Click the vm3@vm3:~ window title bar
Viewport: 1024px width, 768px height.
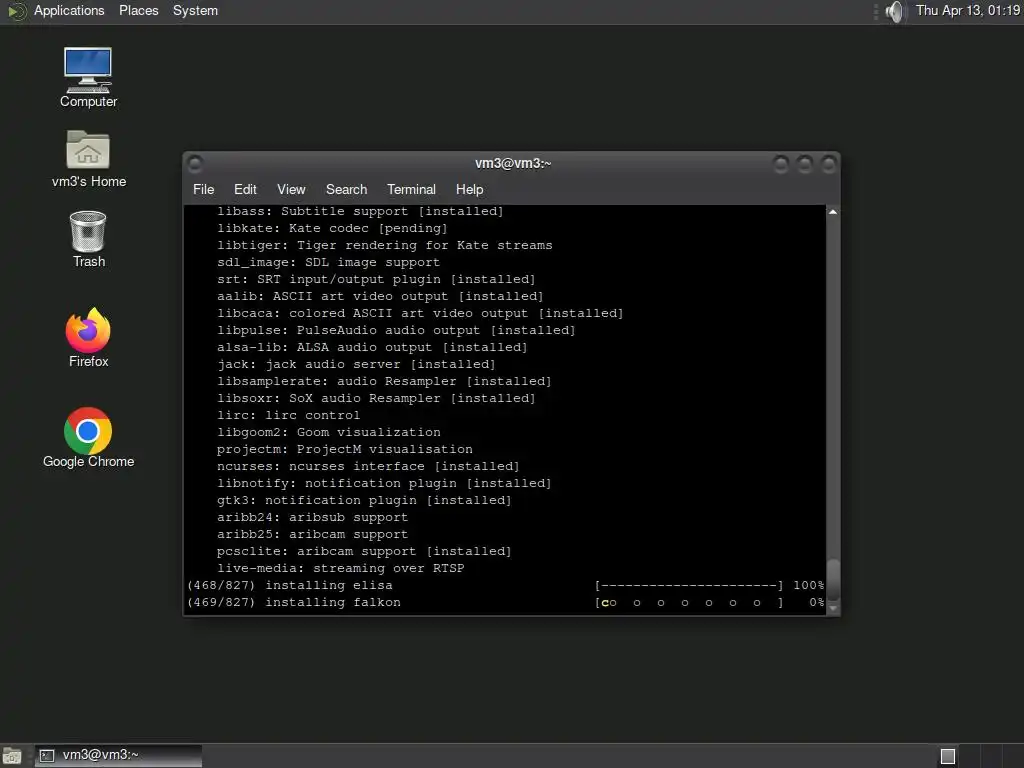coord(513,163)
